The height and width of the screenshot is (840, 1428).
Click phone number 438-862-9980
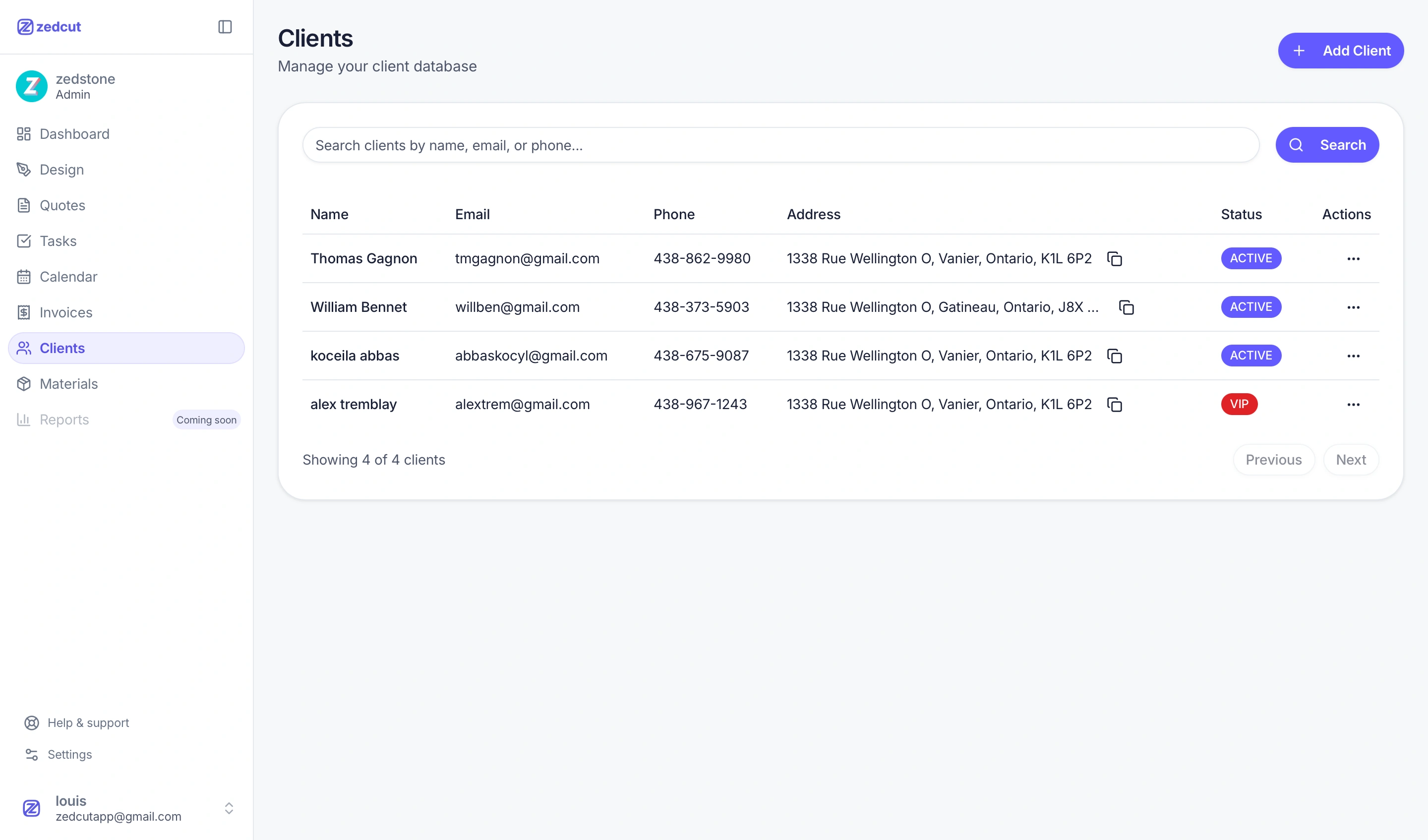point(702,258)
